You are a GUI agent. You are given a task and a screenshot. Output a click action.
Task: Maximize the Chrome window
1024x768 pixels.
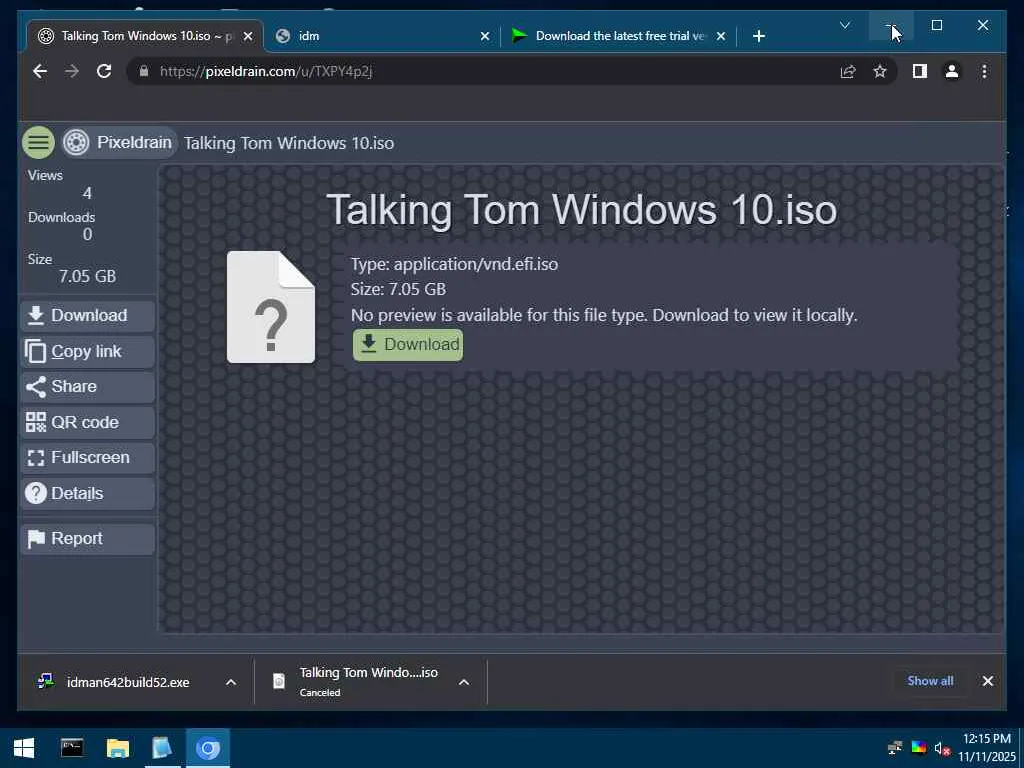pos(937,25)
